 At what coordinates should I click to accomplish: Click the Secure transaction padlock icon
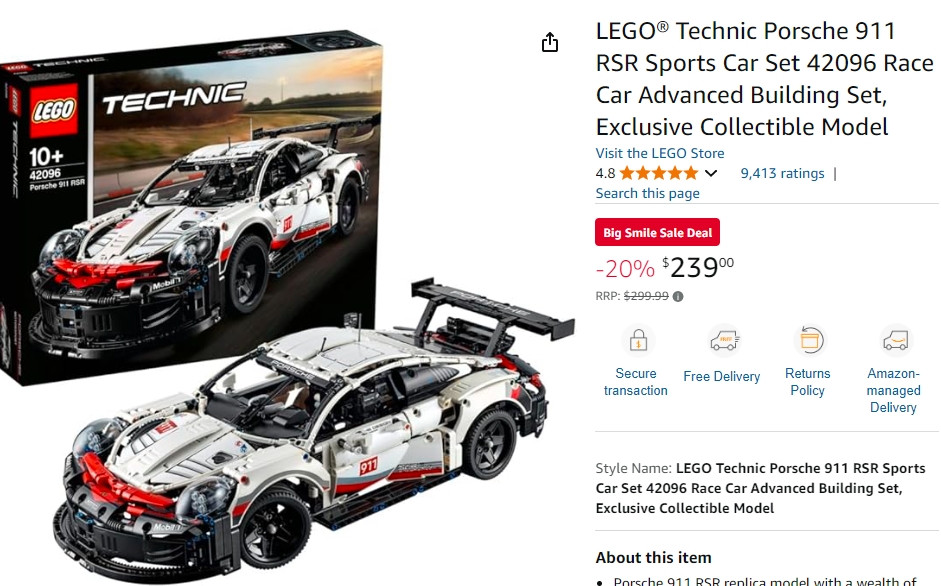(638, 340)
